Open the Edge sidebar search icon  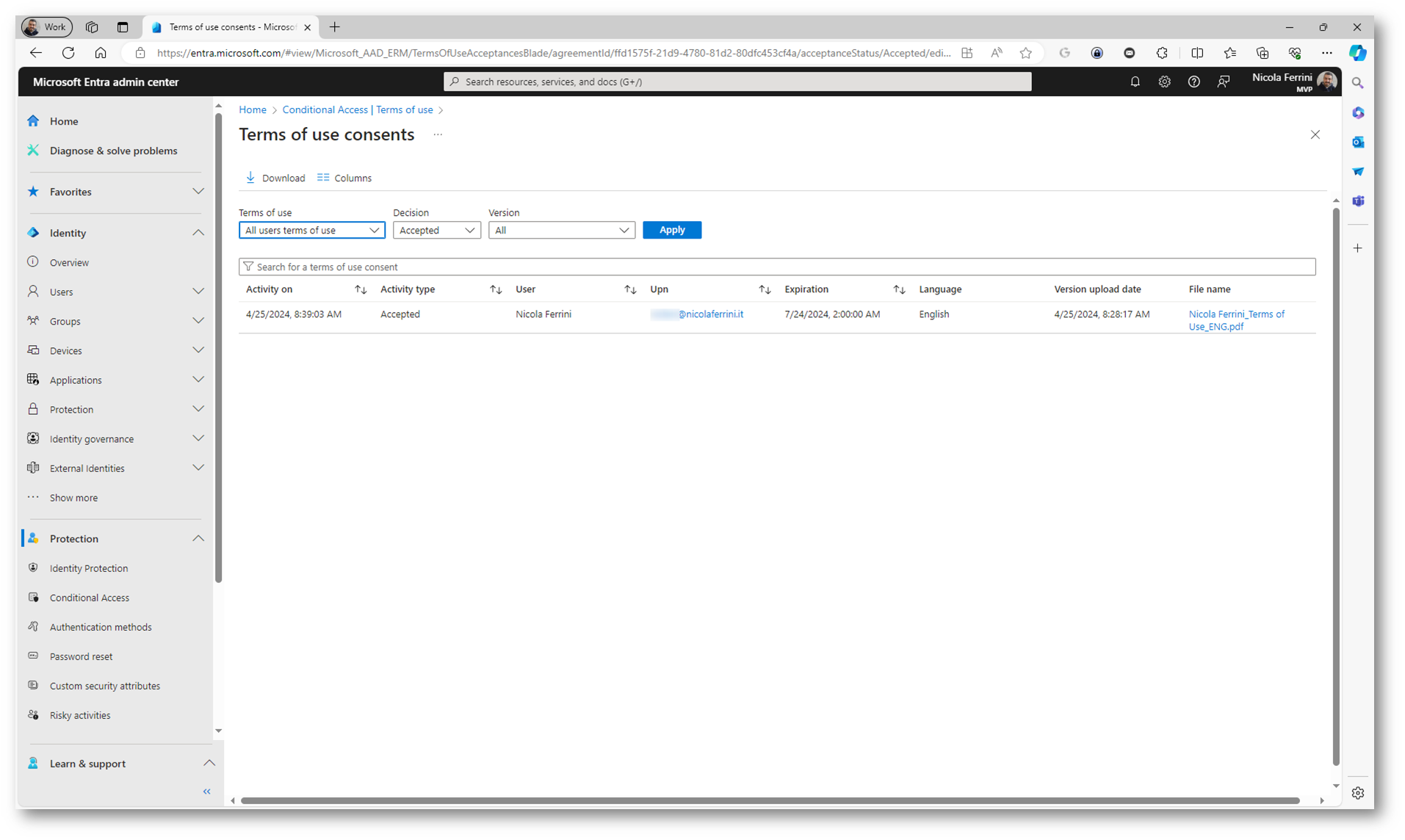[1358, 83]
